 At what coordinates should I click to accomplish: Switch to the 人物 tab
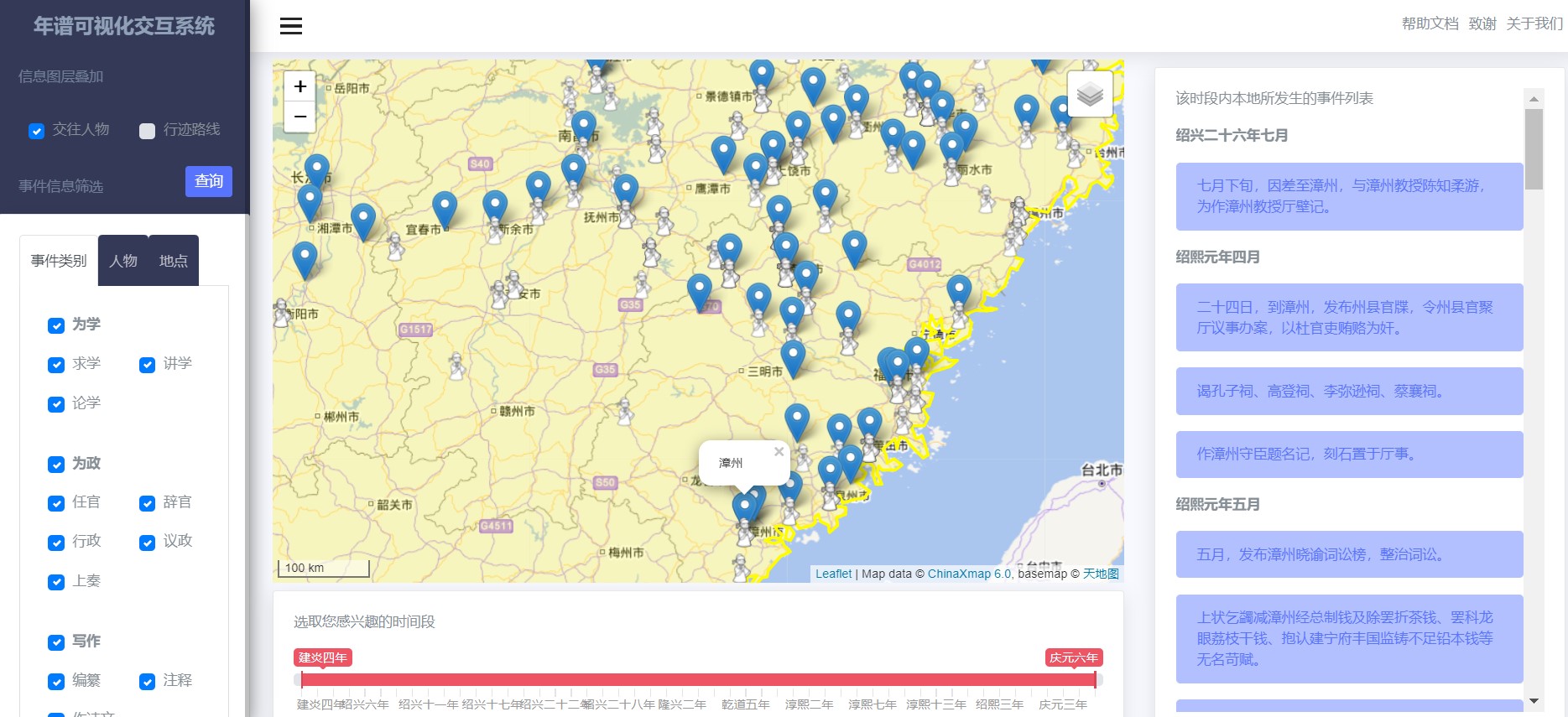pos(123,261)
